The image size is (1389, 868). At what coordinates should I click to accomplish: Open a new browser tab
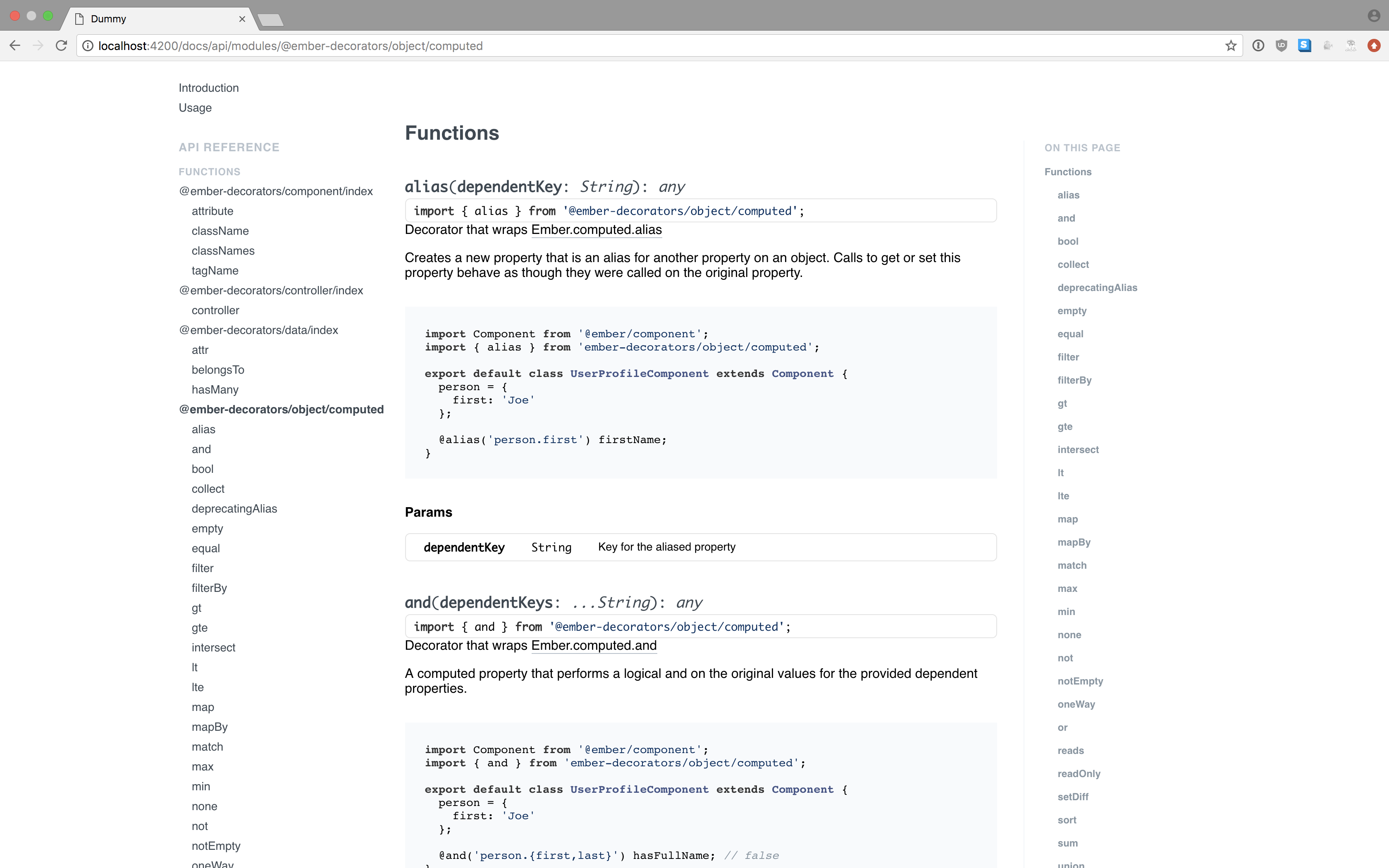tap(270, 20)
